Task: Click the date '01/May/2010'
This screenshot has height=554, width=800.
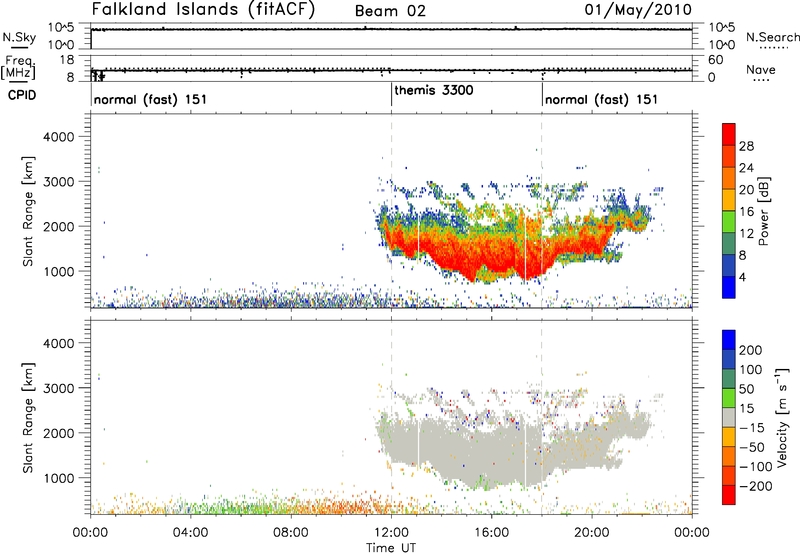Action: pyautogui.click(x=638, y=10)
